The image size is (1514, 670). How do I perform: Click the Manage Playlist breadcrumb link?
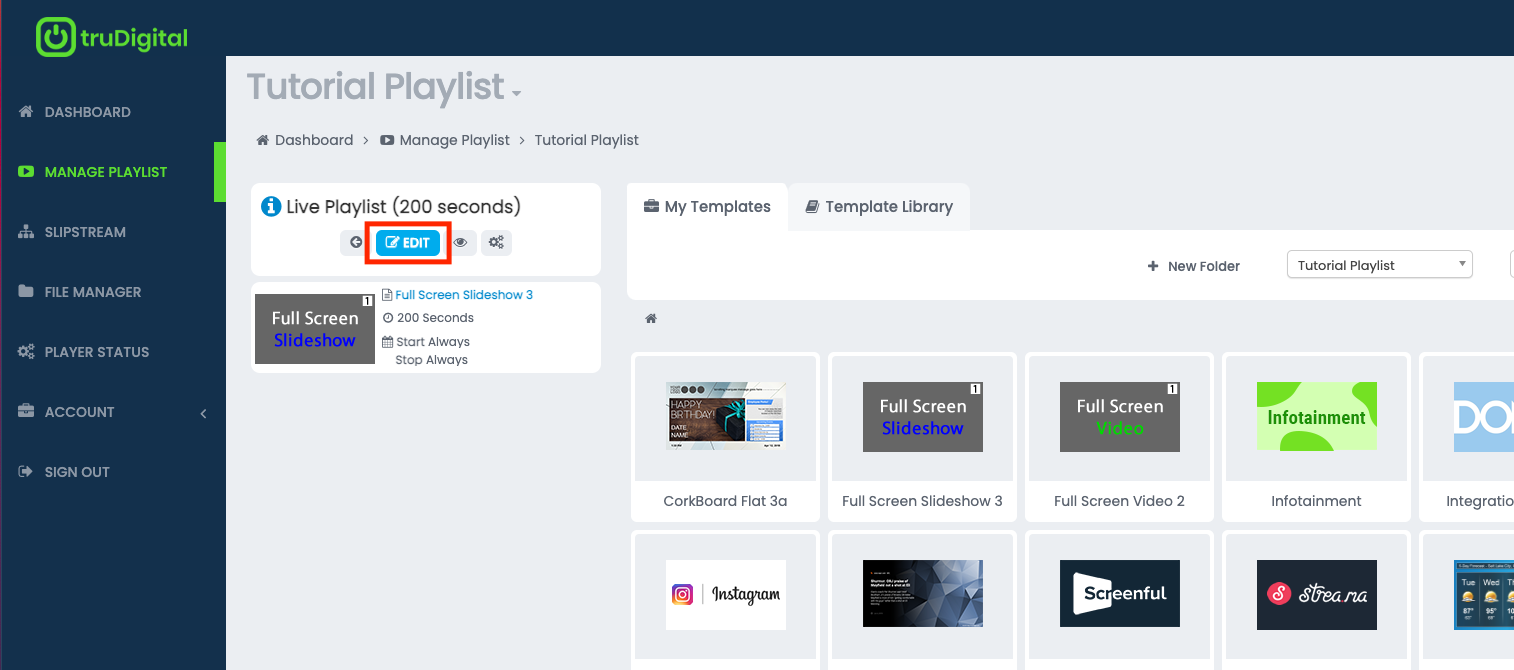[x=445, y=140]
